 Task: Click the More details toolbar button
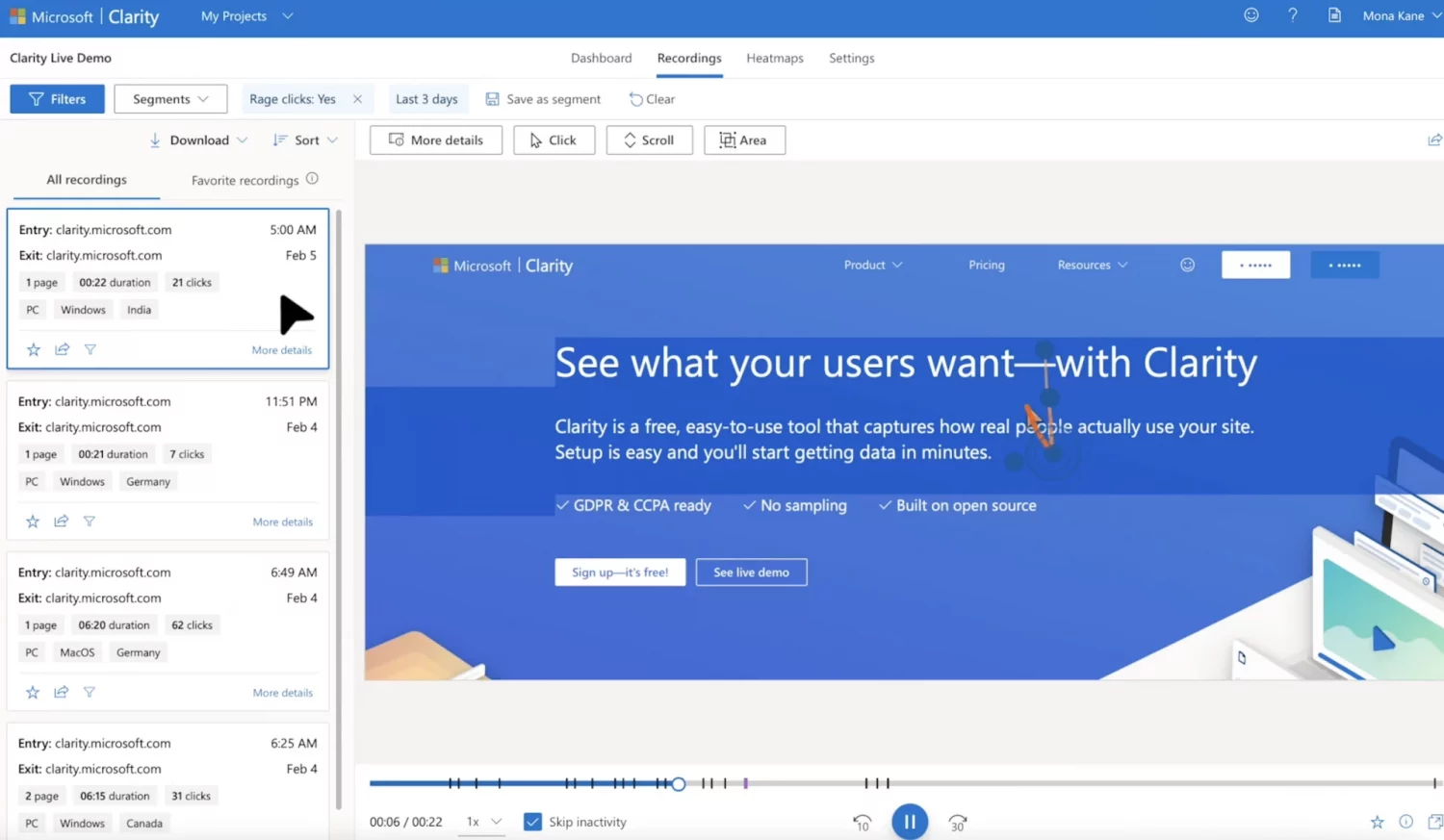435,140
